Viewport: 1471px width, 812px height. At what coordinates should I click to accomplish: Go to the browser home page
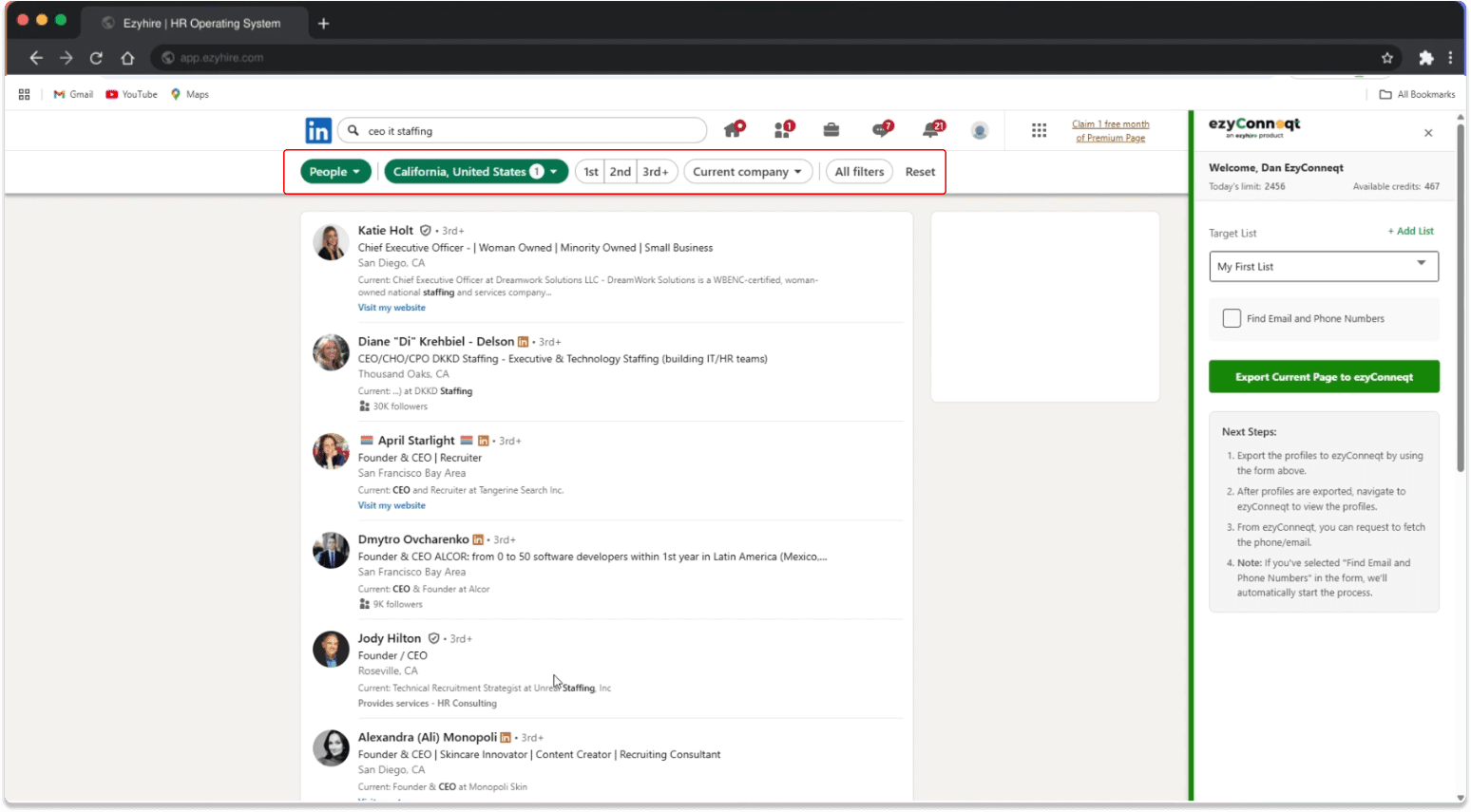click(x=127, y=58)
